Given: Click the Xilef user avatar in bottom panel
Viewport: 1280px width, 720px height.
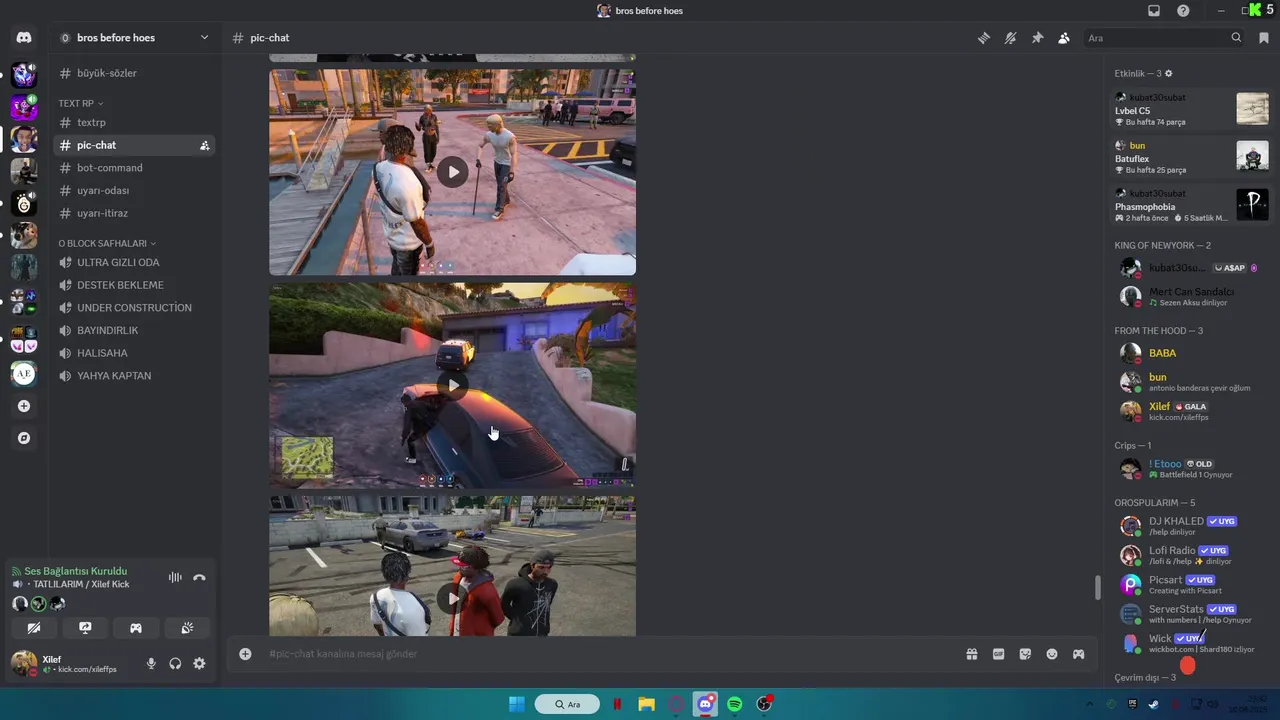Looking at the screenshot, I should [x=24, y=663].
